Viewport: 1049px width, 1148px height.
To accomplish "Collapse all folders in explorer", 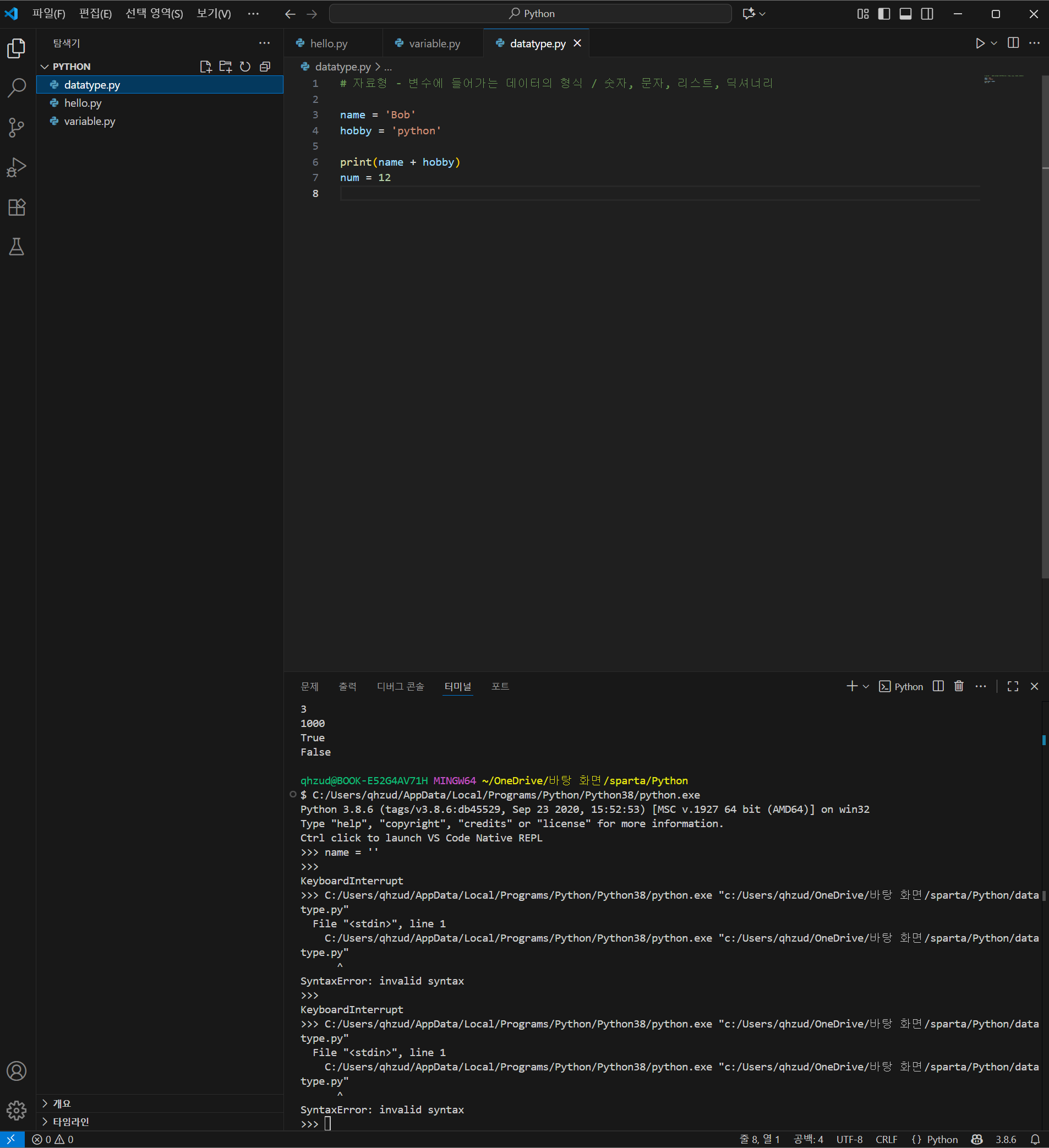I will tap(265, 67).
